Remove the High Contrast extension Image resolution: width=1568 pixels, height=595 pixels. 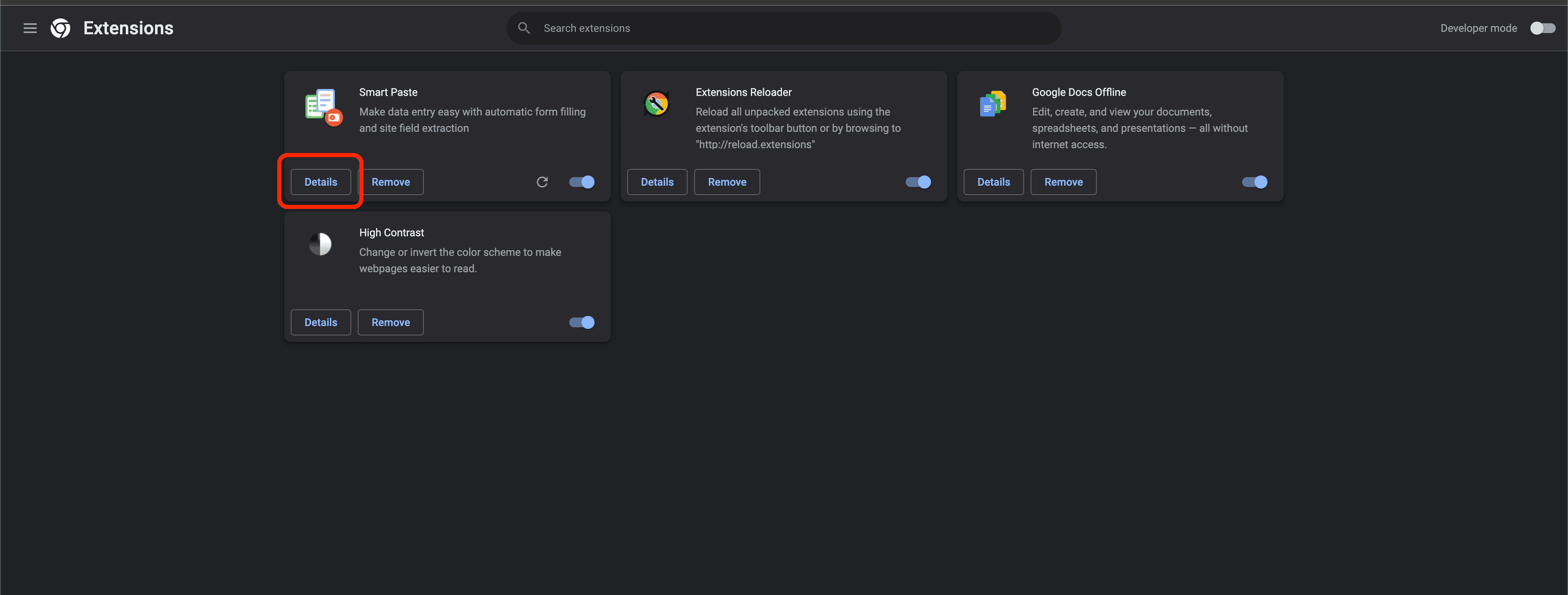pos(391,322)
